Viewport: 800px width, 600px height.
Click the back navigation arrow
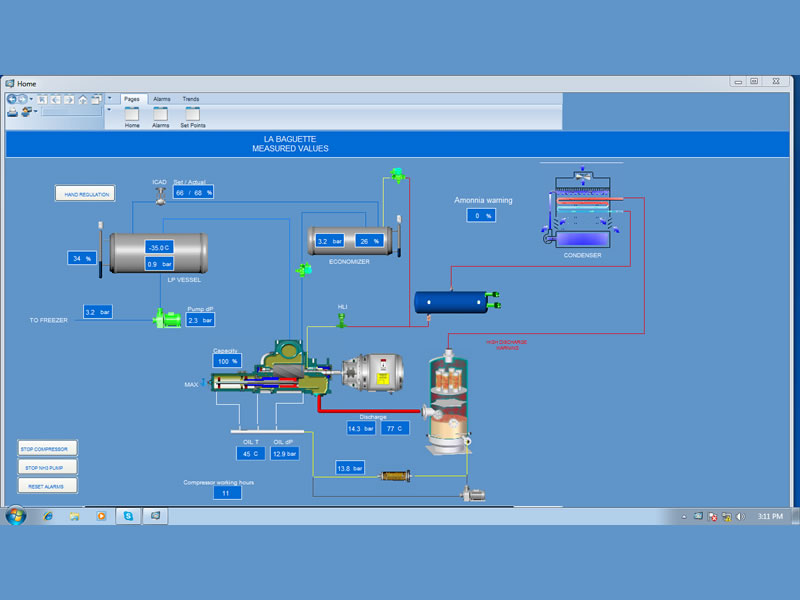pos(13,99)
